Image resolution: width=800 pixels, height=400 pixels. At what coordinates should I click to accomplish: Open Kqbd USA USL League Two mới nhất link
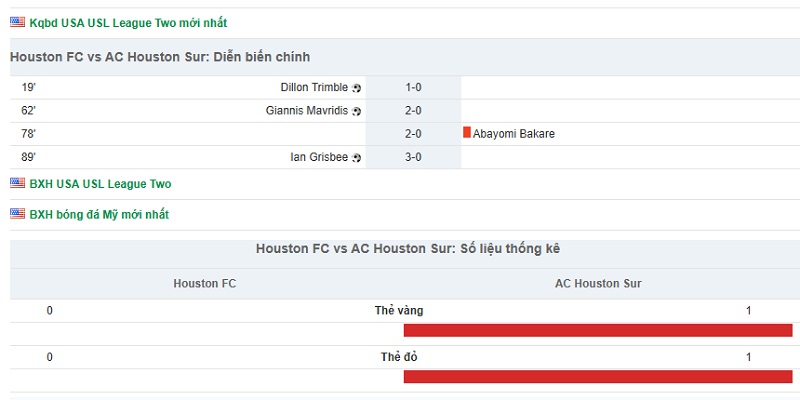pyautogui.click(x=128, y=23)
